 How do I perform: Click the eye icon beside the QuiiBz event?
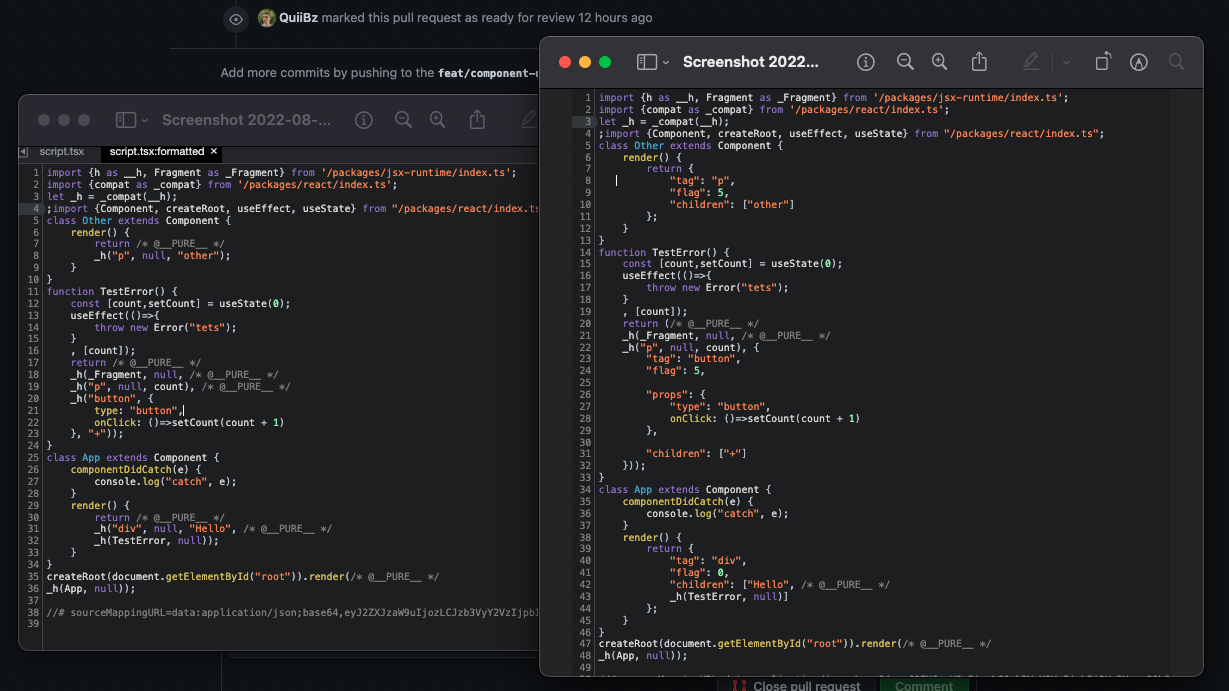pyautogui.click(x=235, y=19)
